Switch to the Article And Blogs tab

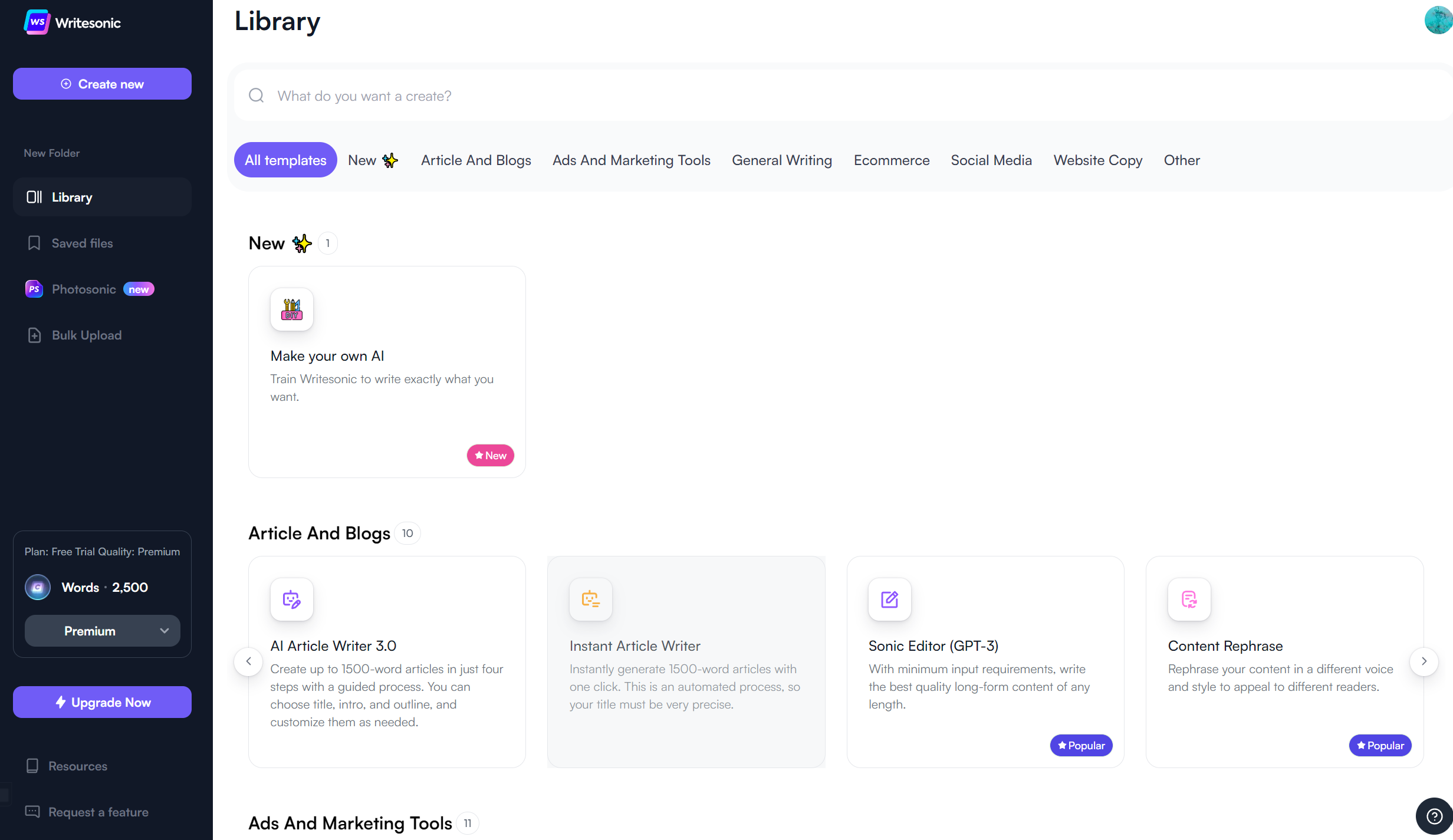[476, 160]
